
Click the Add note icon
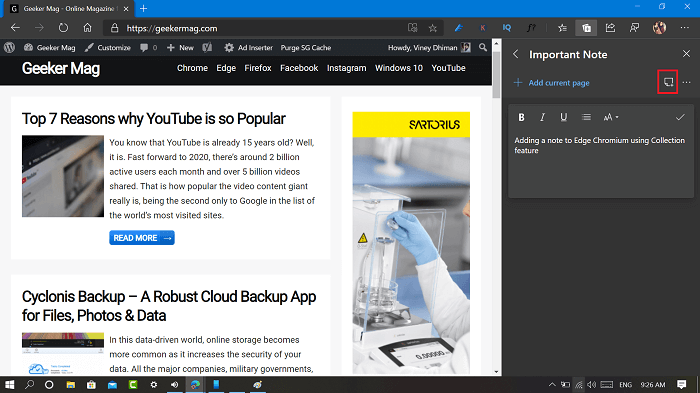point(668,82)
